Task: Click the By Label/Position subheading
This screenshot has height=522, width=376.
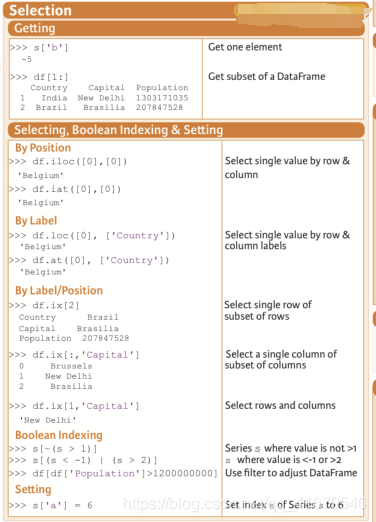Action: 59,290
